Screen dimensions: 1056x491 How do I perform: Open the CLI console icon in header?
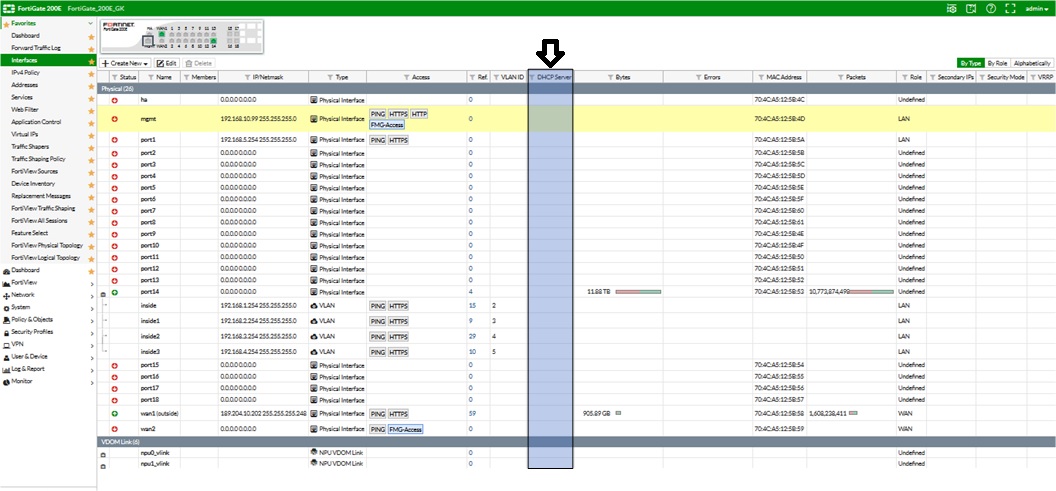pos(952,8)
